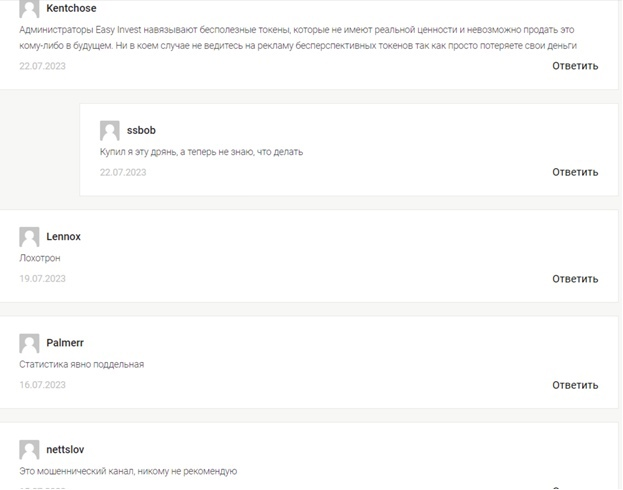The width and height of the screenshot is (623, 490).
Task: Open the Palmerr username
Action: click(x=65, y=343)
